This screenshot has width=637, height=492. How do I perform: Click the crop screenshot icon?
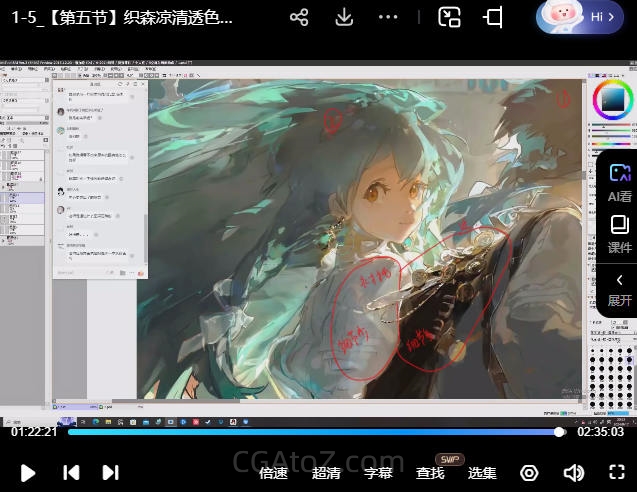493,18
